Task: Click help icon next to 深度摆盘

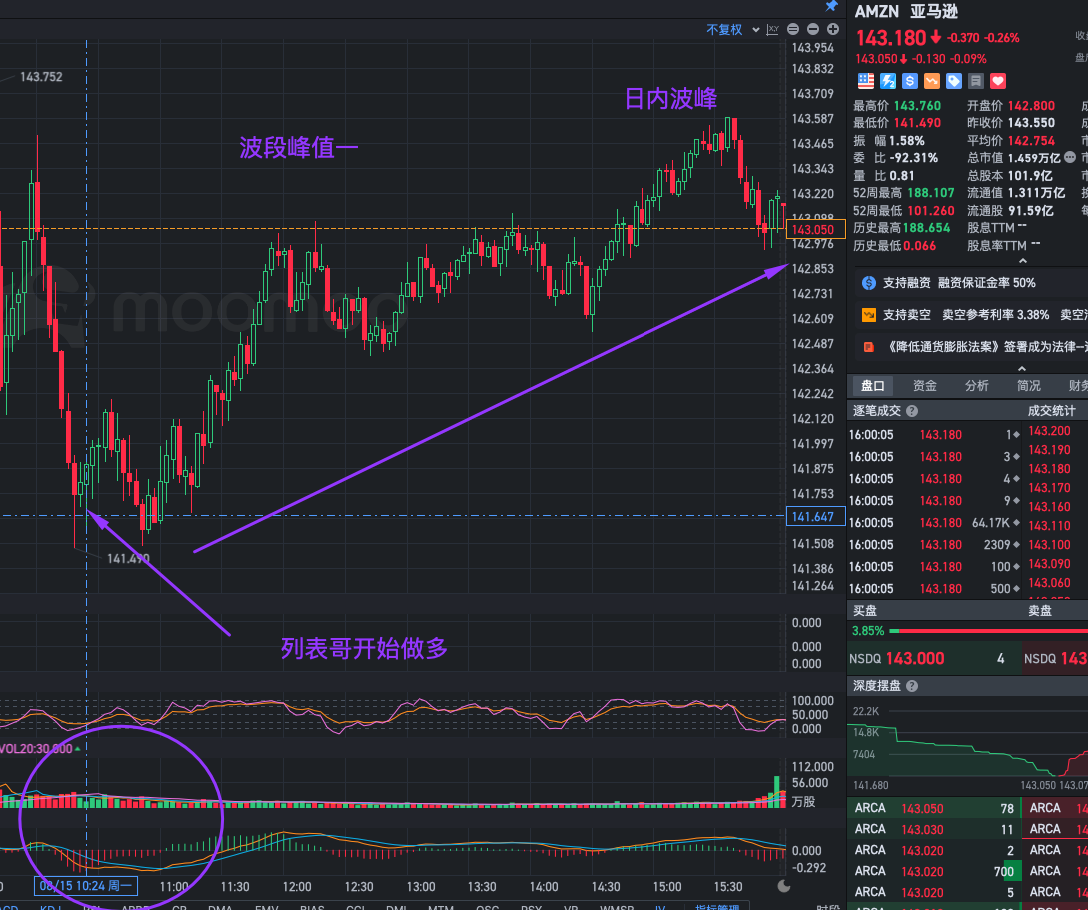Action: 912,686
